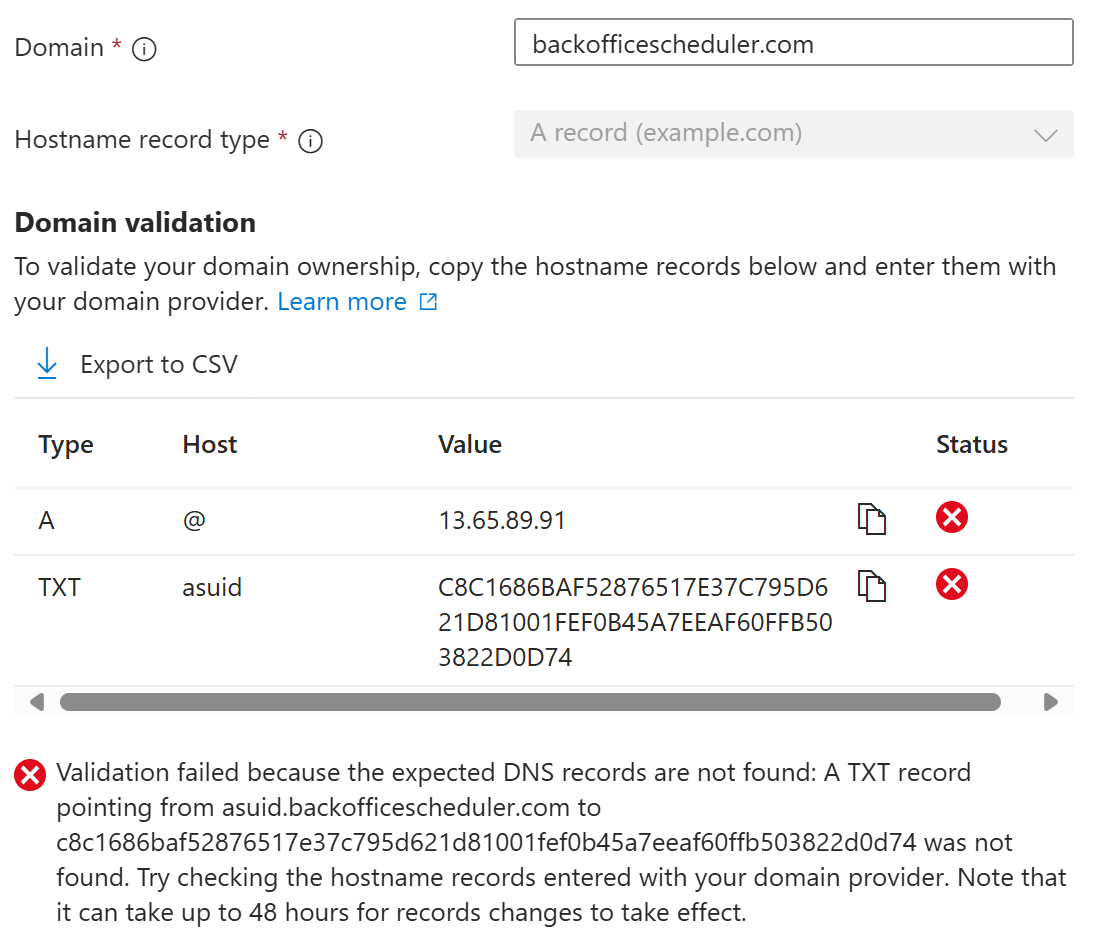Click the left scroll arrow below the table
Screen dimensions: 1103x948
click(36, 702)
